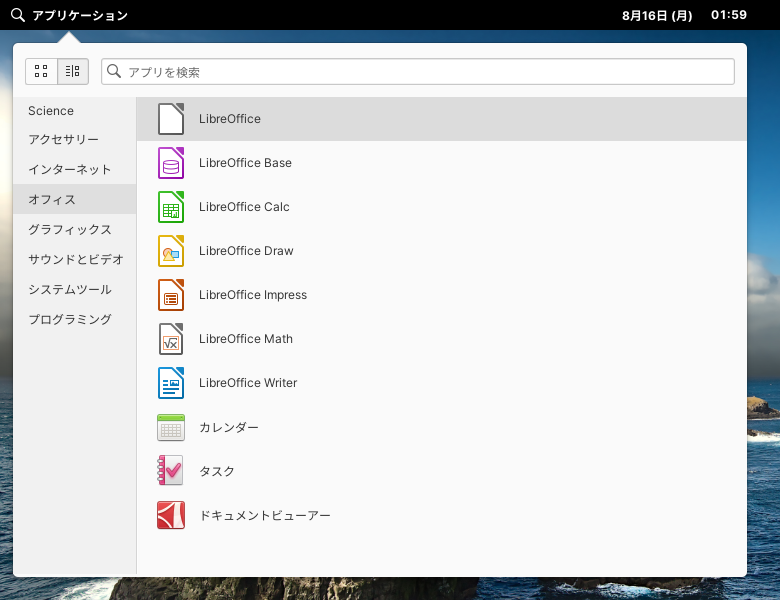This screenshot has height=600, width=780.
Task: Select the アクセサリー category
Action: (75, 139)
